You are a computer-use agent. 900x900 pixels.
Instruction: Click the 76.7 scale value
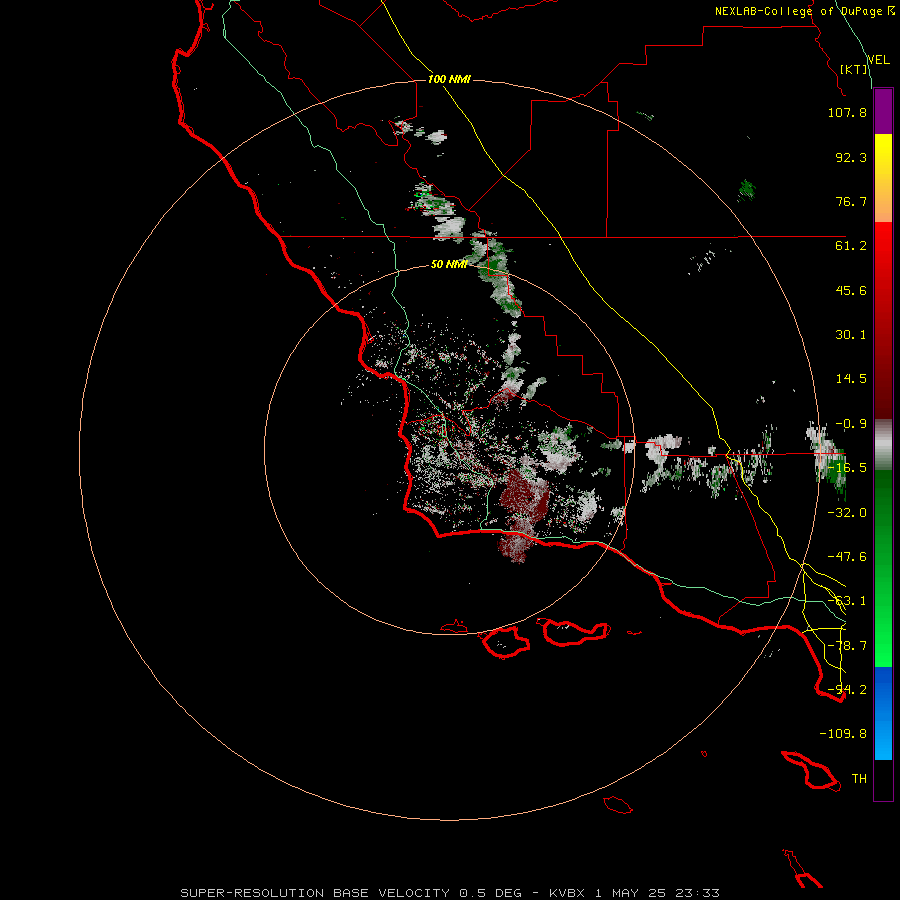tap(851, 201)
